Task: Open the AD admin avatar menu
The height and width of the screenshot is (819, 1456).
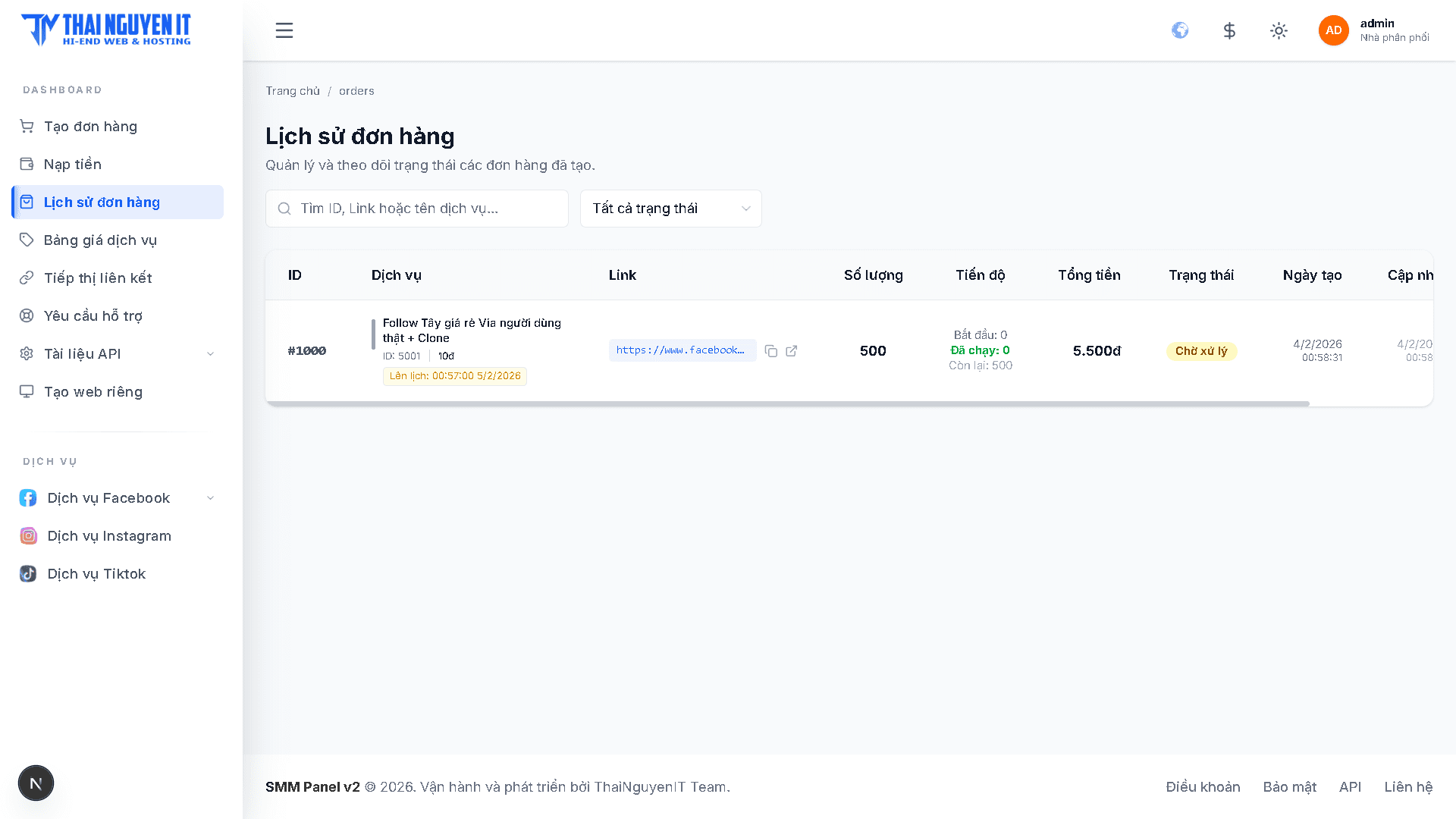Action: pos(1333,30)
